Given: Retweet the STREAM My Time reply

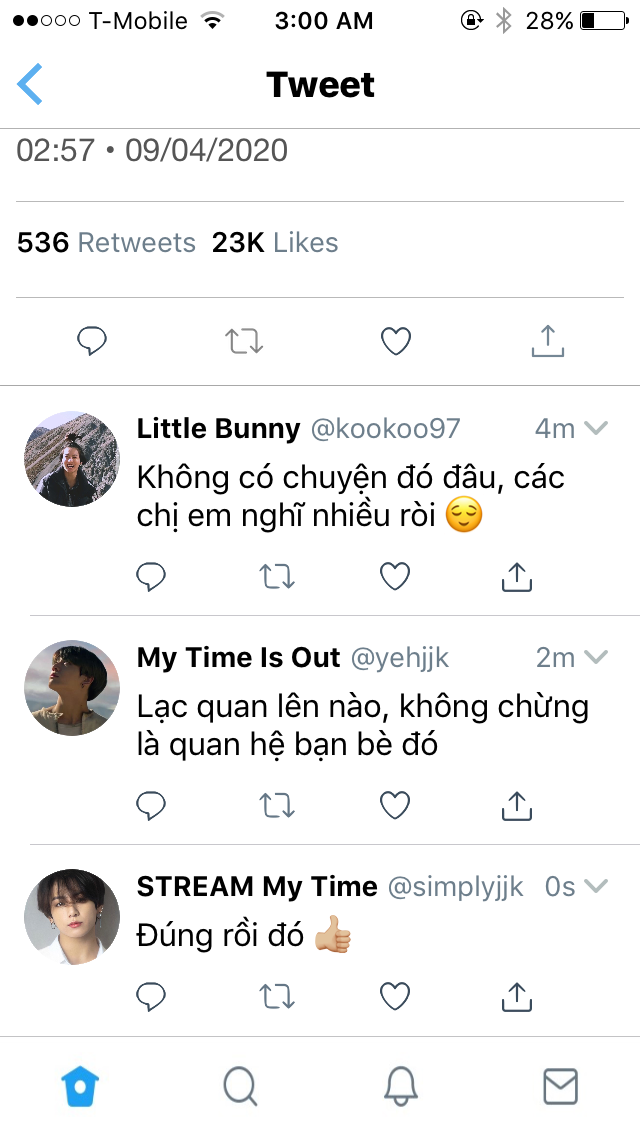Looking at the screenshot, I should tap(277, 997).
